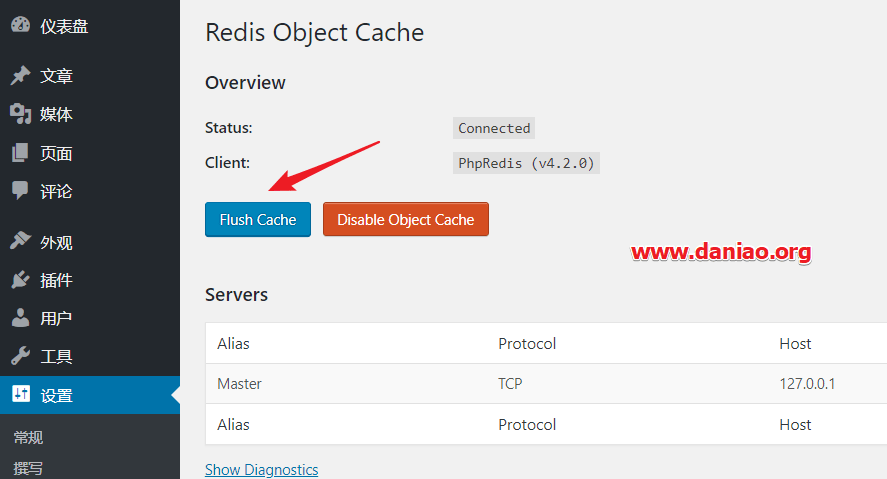Click the Appearance paintbrush icon
Image resolution: width=887 pixels, height=479 pixels.
tap(20, 241)
